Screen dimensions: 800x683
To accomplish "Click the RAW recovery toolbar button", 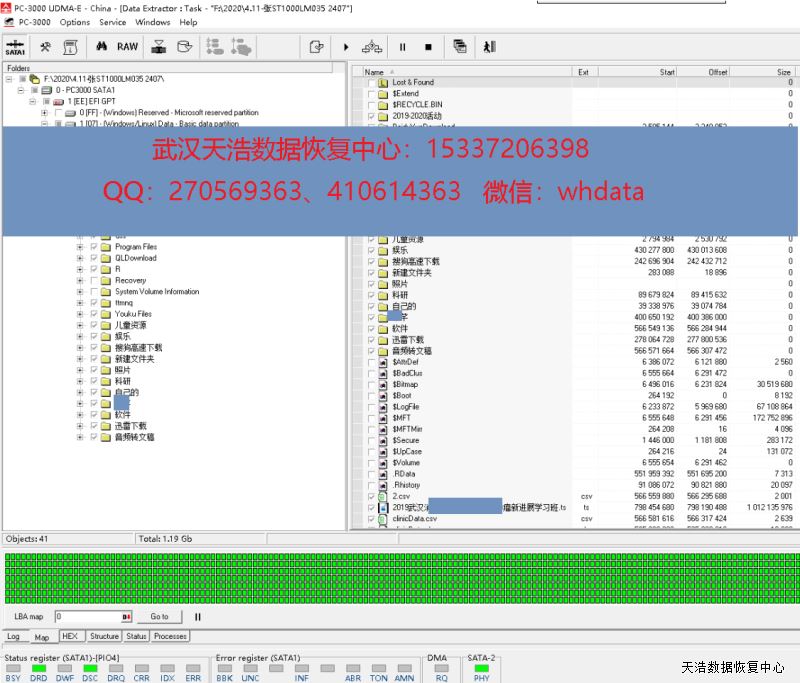I will click(x=127, y=46).
